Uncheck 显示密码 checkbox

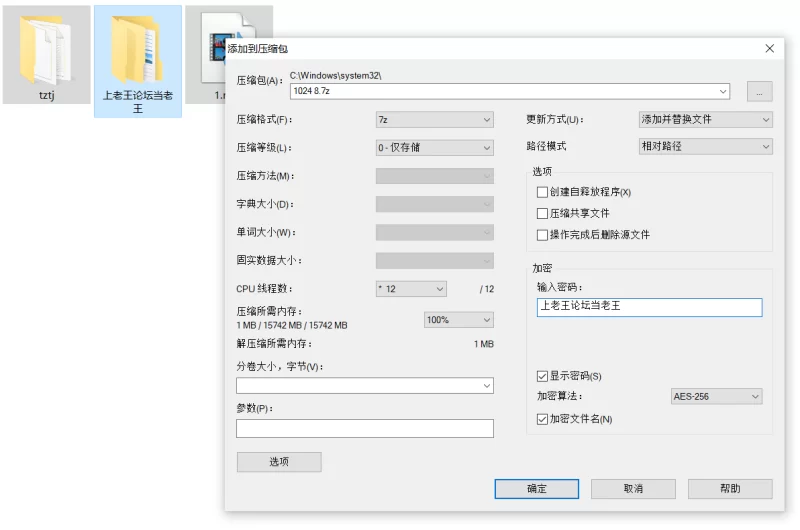coord(542,376)
